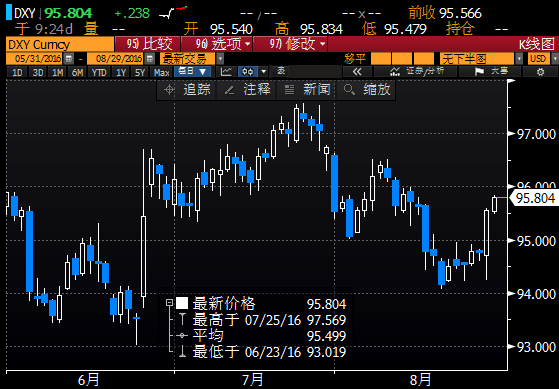Open the 每日 frequency dropdown

pos(193,72)
